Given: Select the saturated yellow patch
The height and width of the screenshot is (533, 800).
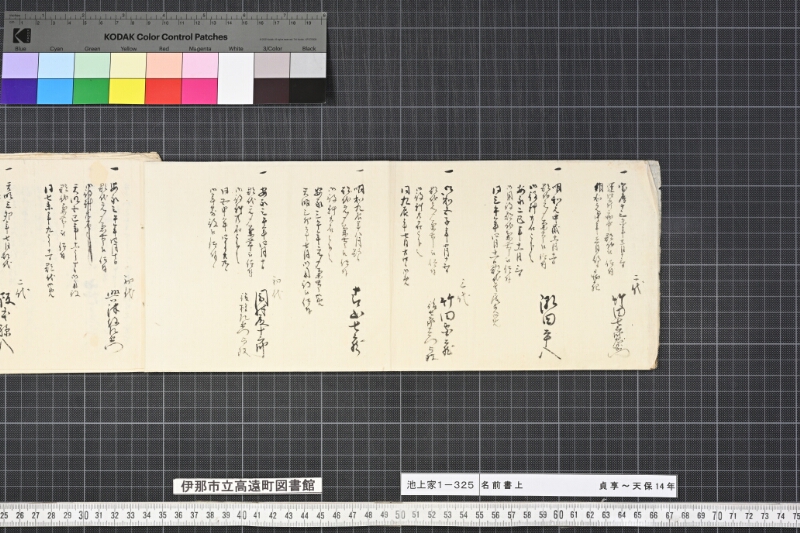Looking at the screenshot, I should point(129,91).
